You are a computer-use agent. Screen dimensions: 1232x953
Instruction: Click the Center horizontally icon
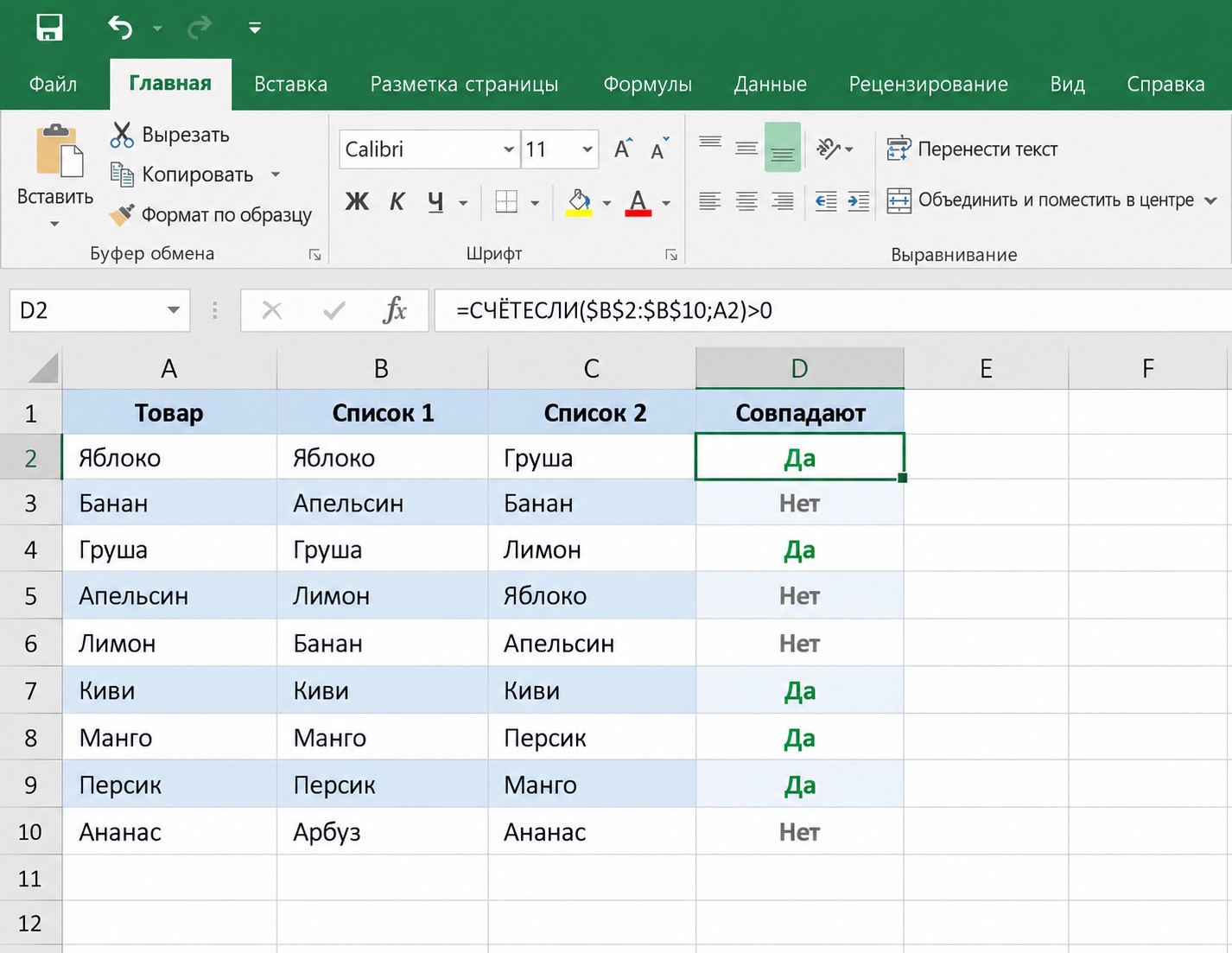click(746, 202)
